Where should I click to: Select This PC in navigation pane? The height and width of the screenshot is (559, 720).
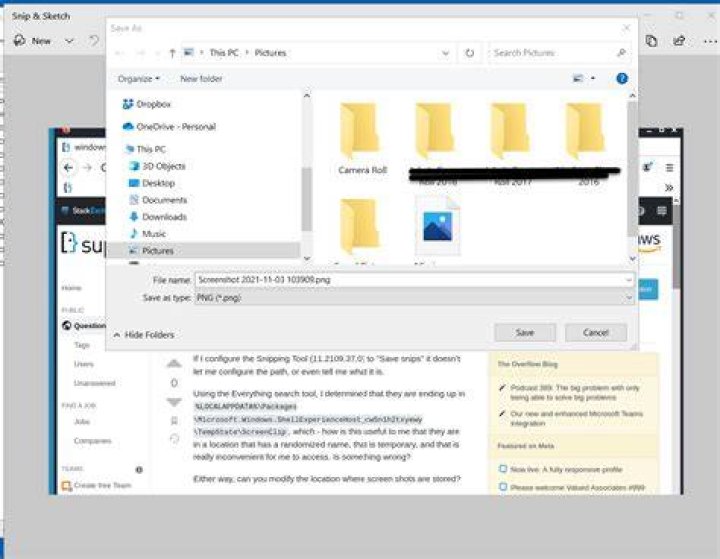pyautogui.click(x=146, y=149)
